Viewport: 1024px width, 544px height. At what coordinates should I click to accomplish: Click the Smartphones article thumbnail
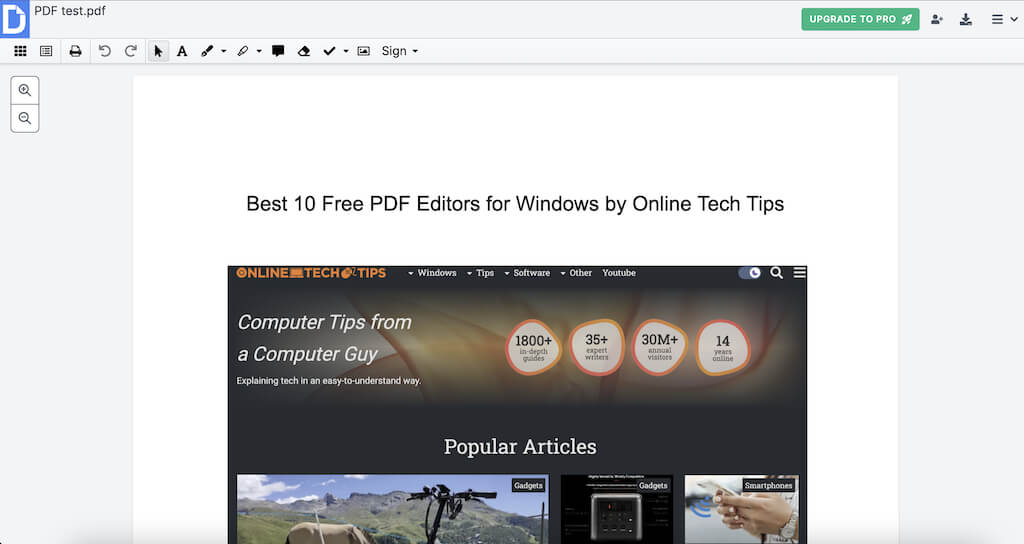tap(741, 509)
